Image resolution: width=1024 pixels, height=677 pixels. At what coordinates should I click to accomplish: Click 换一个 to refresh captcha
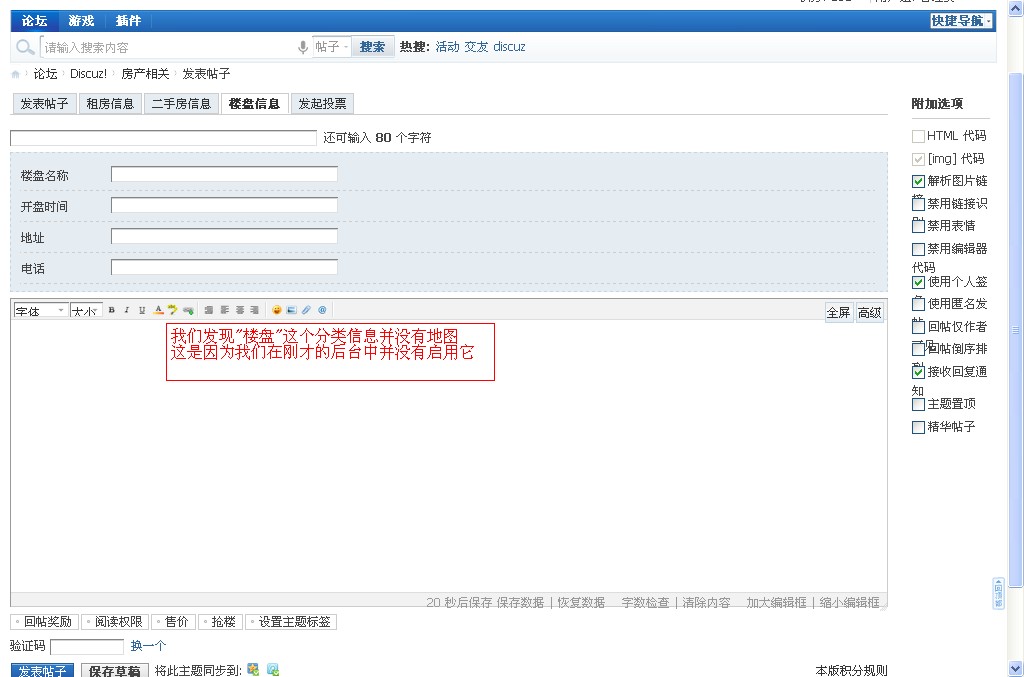(148, 646)
